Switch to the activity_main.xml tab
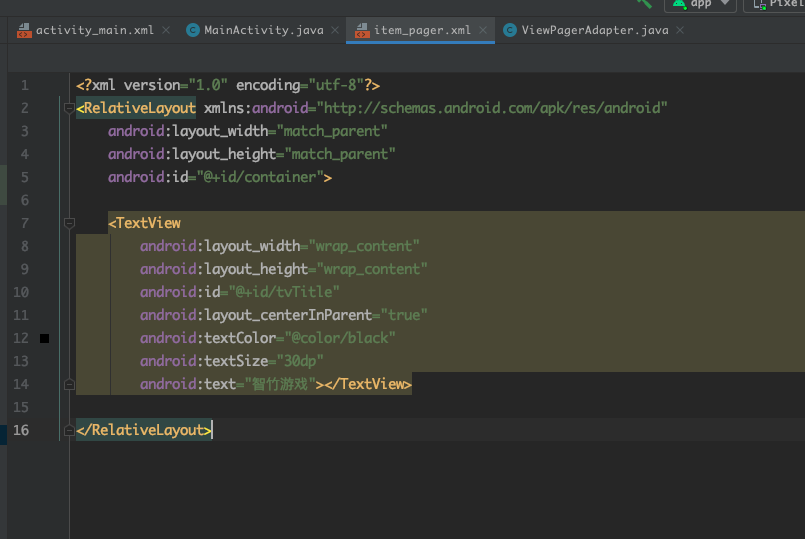The height and width of the screenshot is (539, 805). pyautogui.click(x=85, y=30)
